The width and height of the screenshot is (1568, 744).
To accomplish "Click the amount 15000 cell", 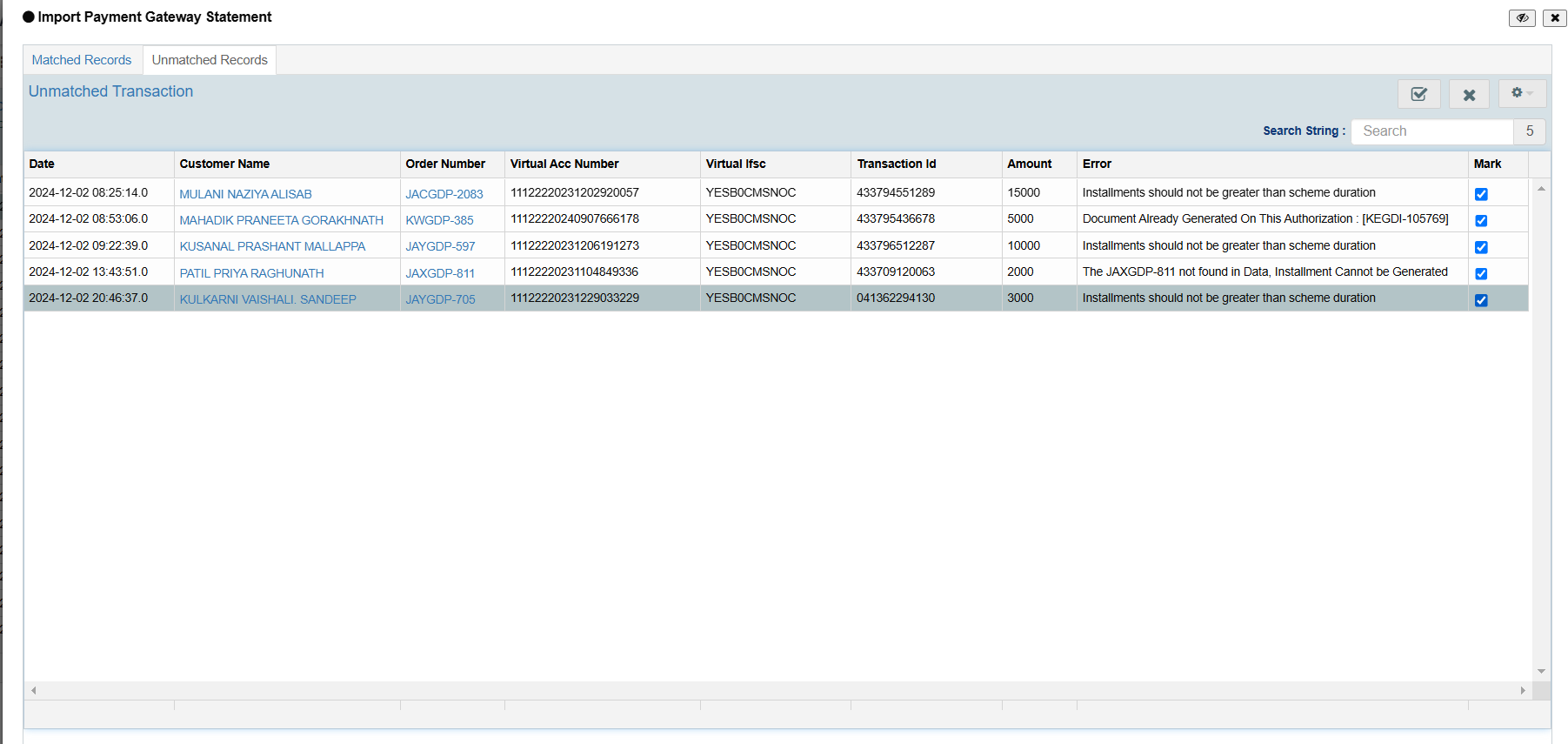I will point(1039,192).
